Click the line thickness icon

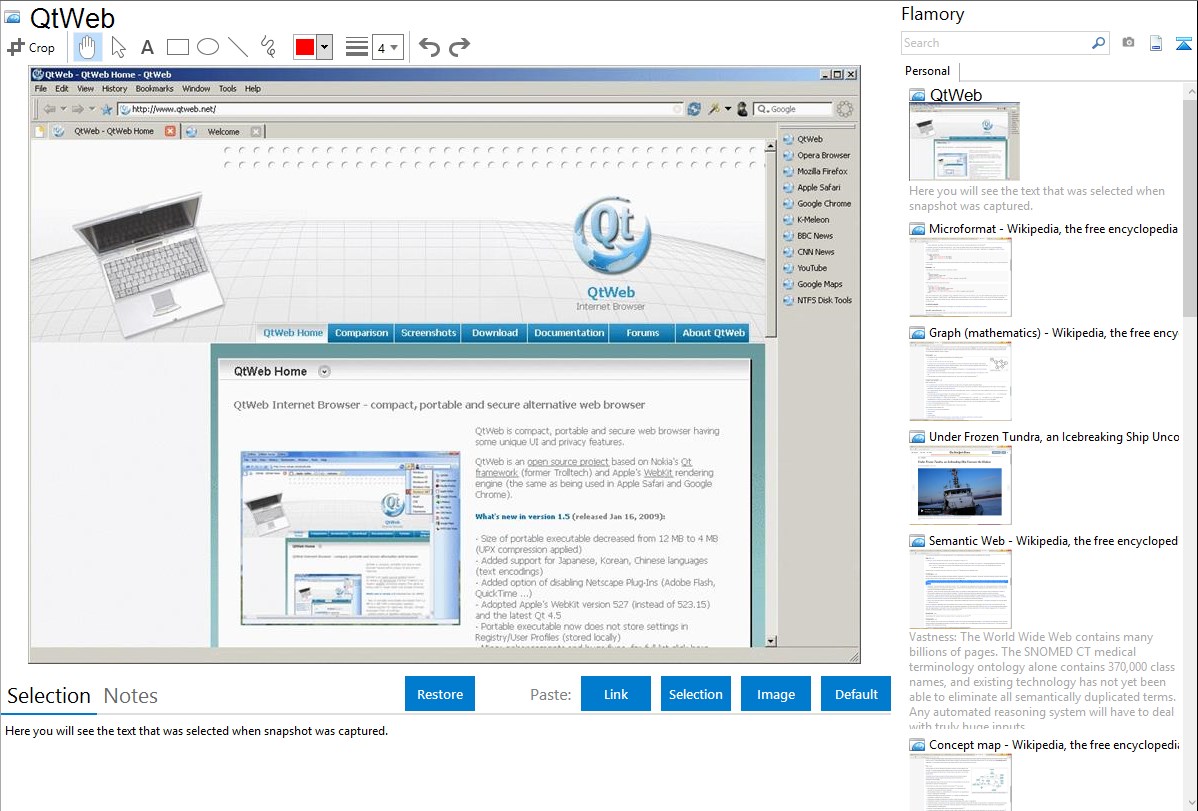tap(356, 47)
